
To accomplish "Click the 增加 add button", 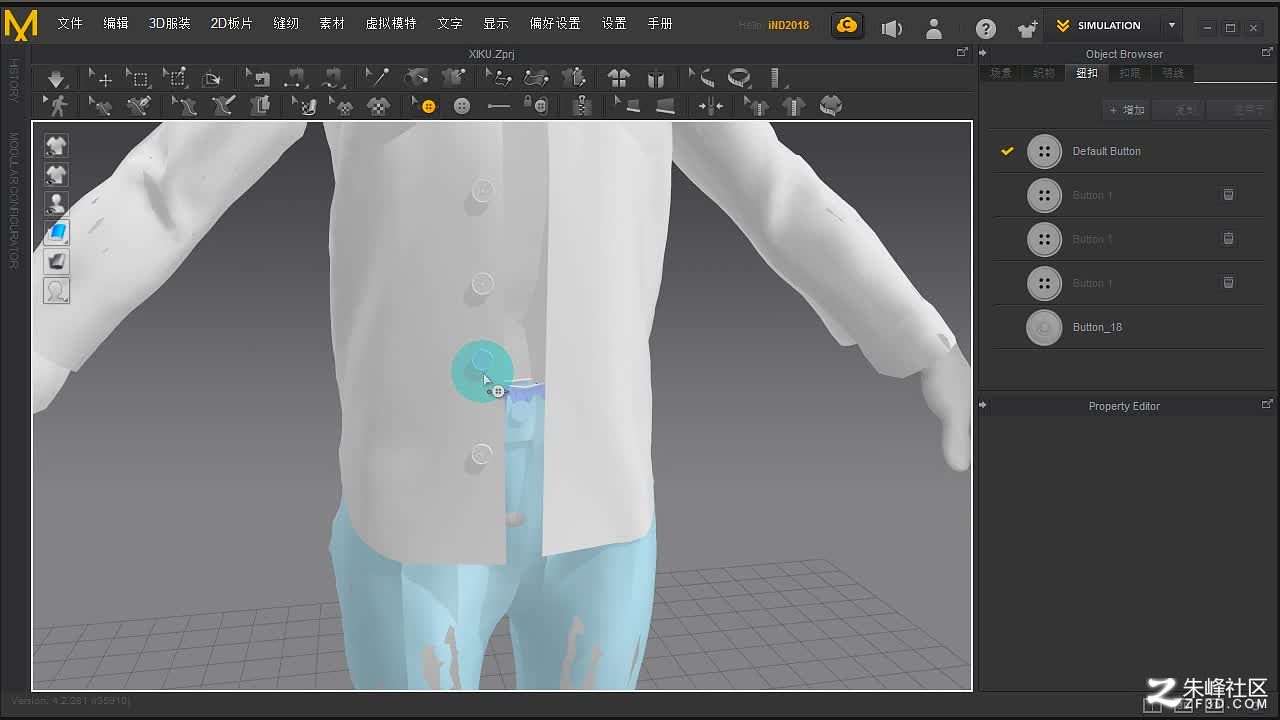I will [x=1127, y=110].
